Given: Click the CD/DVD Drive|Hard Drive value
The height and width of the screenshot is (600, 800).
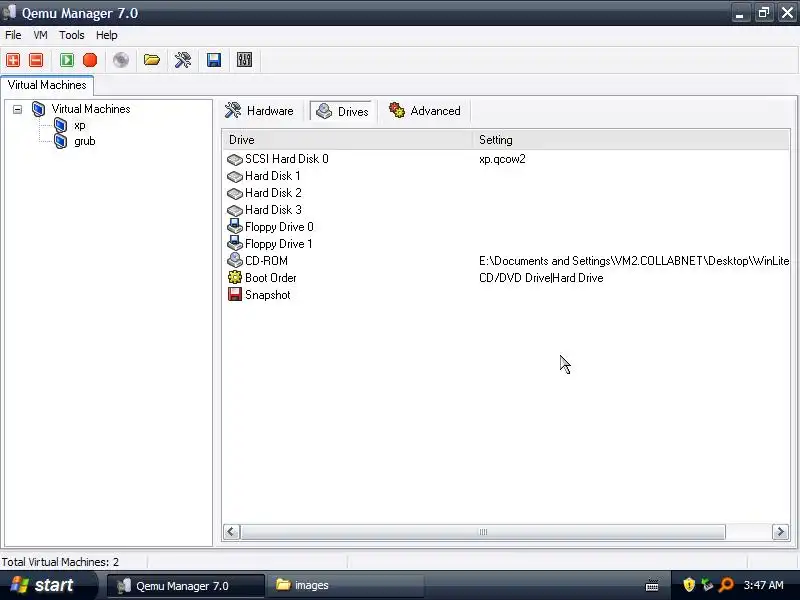Looking at the screenshot, I should coord(541,278).
